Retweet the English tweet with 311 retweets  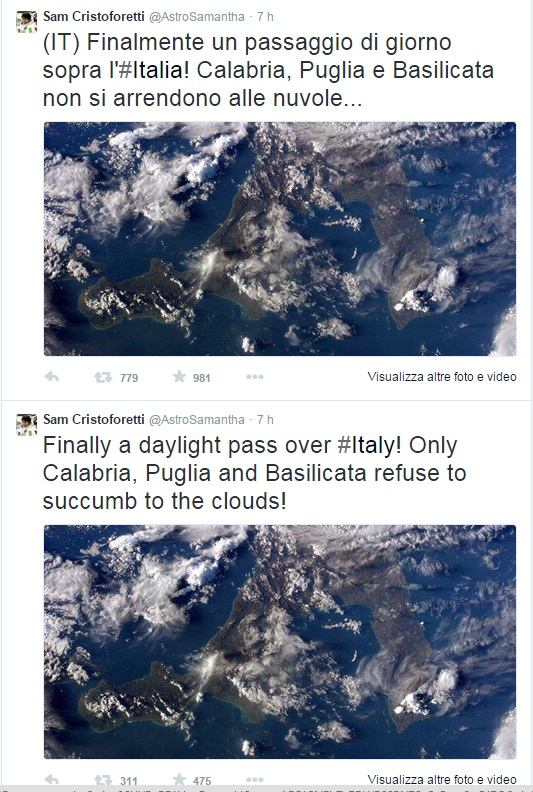tap(103, 780)
